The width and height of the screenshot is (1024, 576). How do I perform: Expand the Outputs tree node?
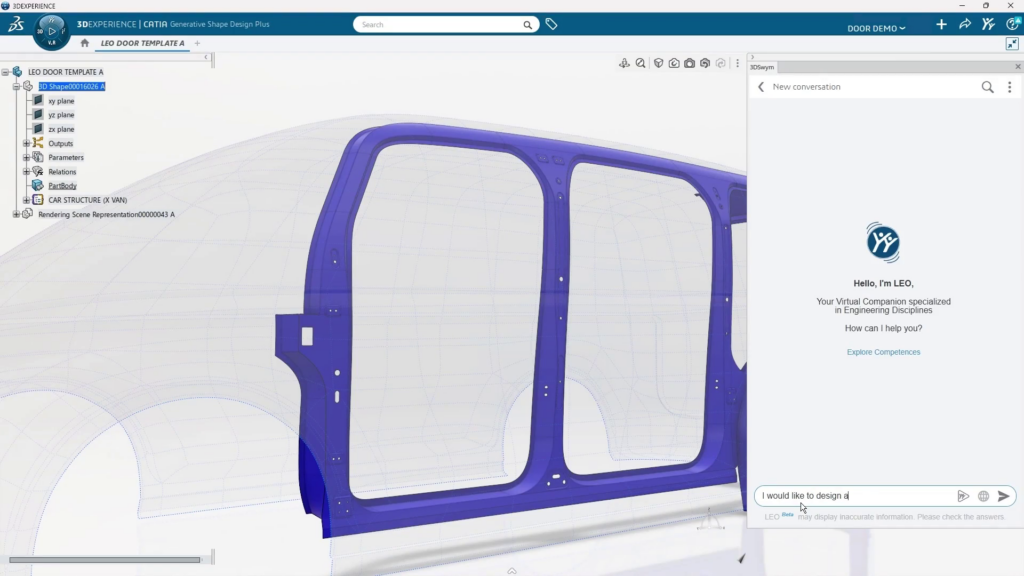[x=26, y=143]
